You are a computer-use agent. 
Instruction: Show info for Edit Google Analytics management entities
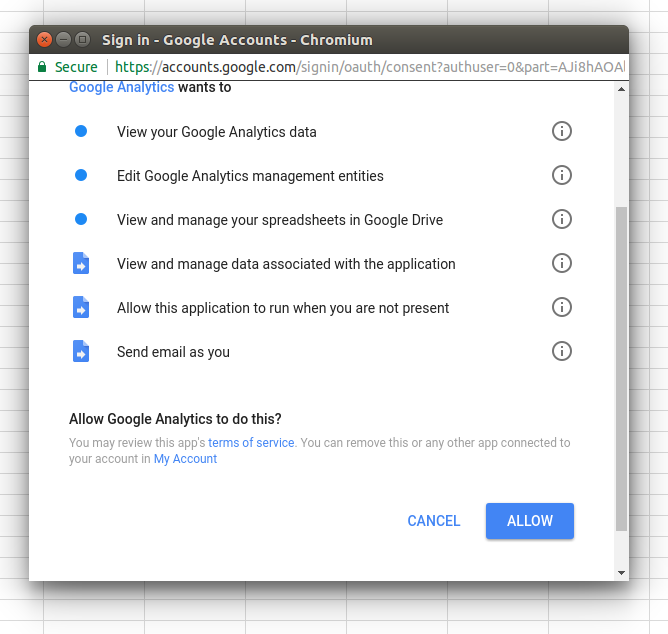click(561, 175)
